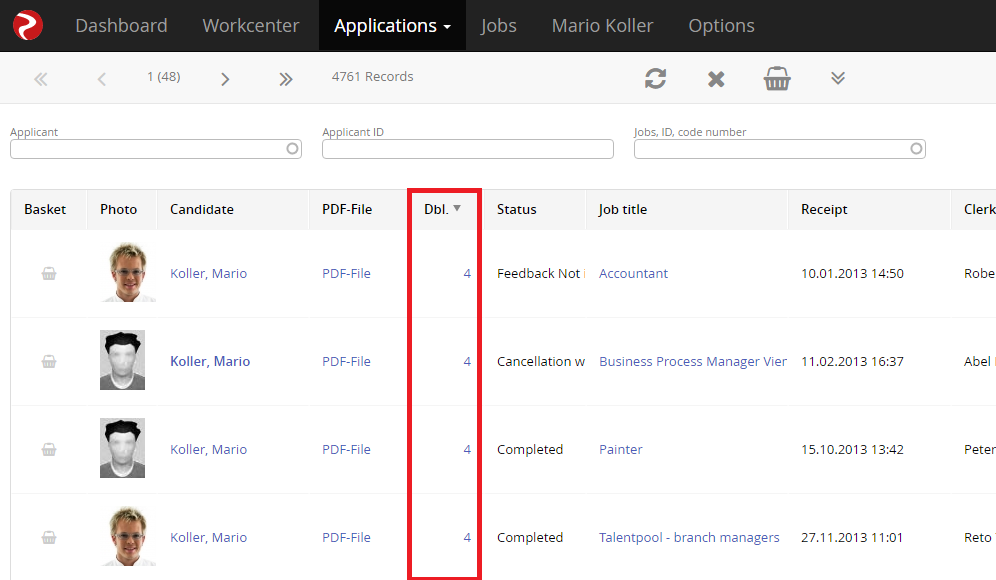
Task: Focus the Applicant ID input field
Action: pos(468,149)
